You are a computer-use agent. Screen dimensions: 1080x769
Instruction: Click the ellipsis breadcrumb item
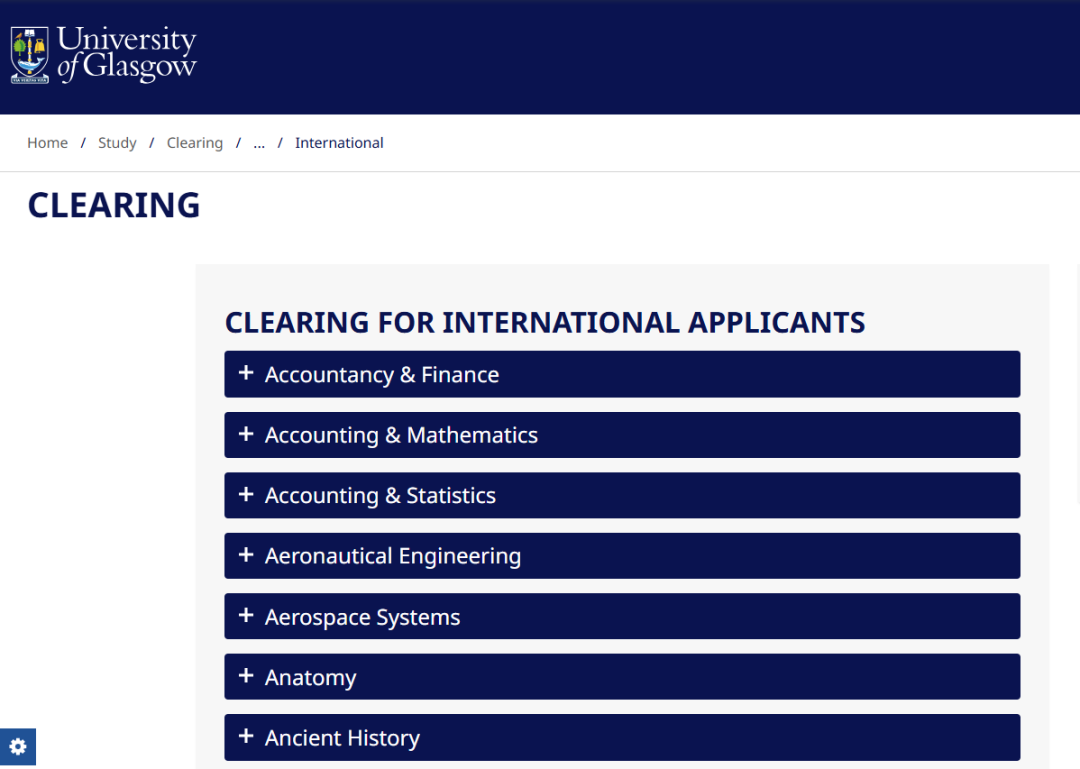pos(259,143)
